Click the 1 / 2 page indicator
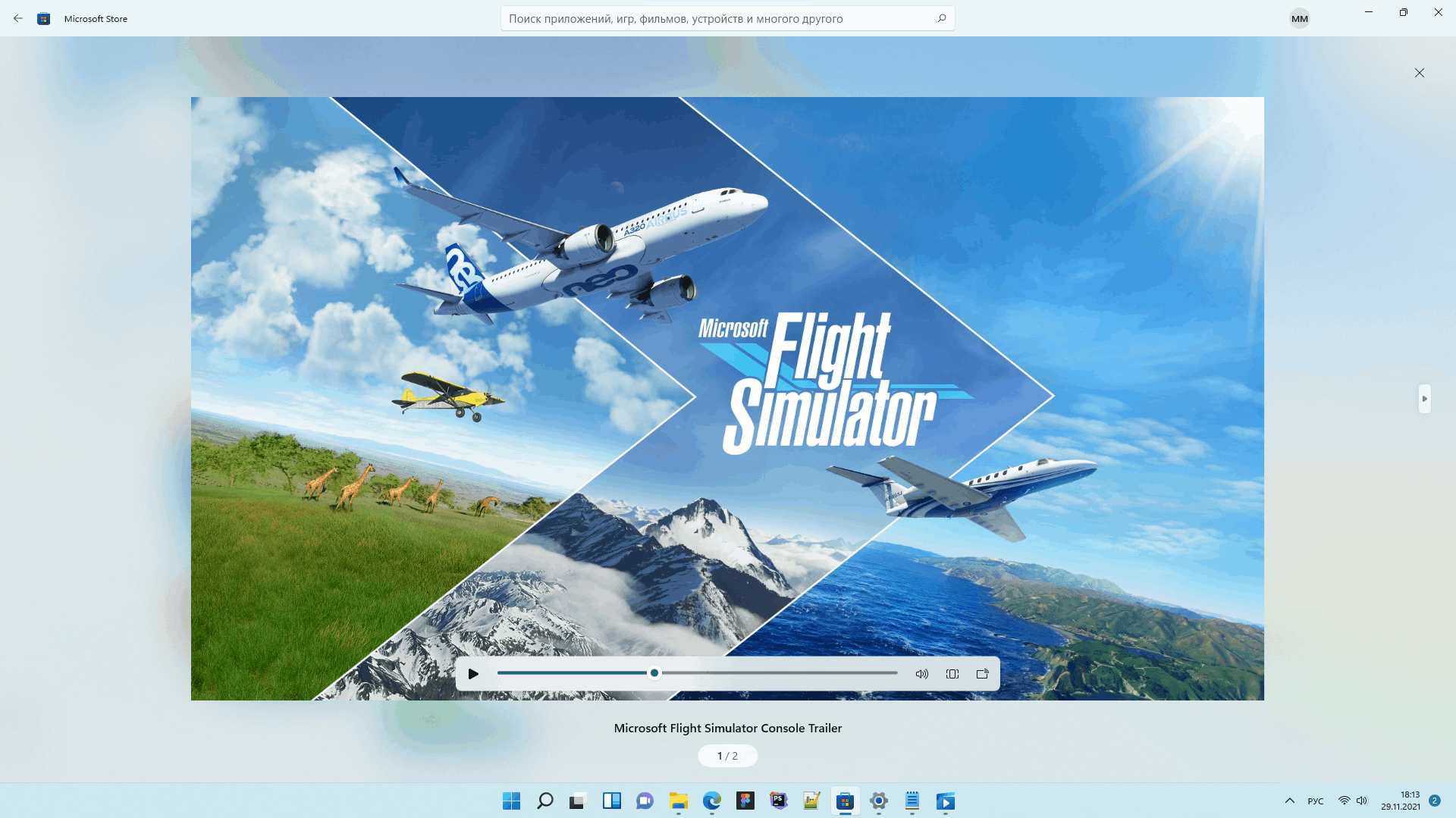Screen dimensions: 1456x818 (x=727, y=756)
